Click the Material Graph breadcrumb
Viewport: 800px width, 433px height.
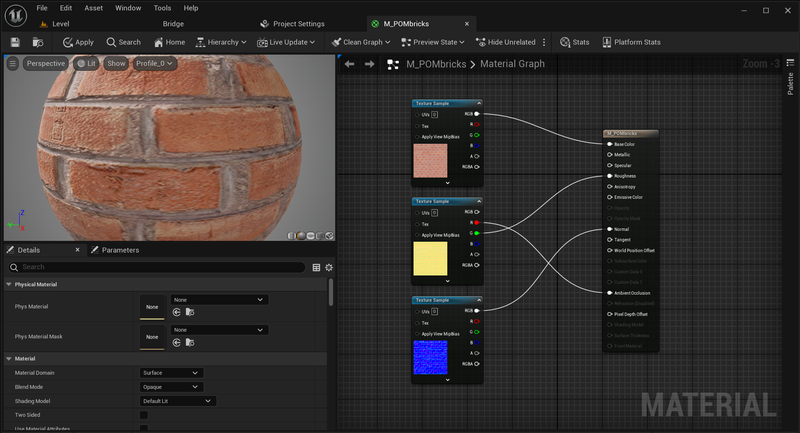(x=512, y=64)
